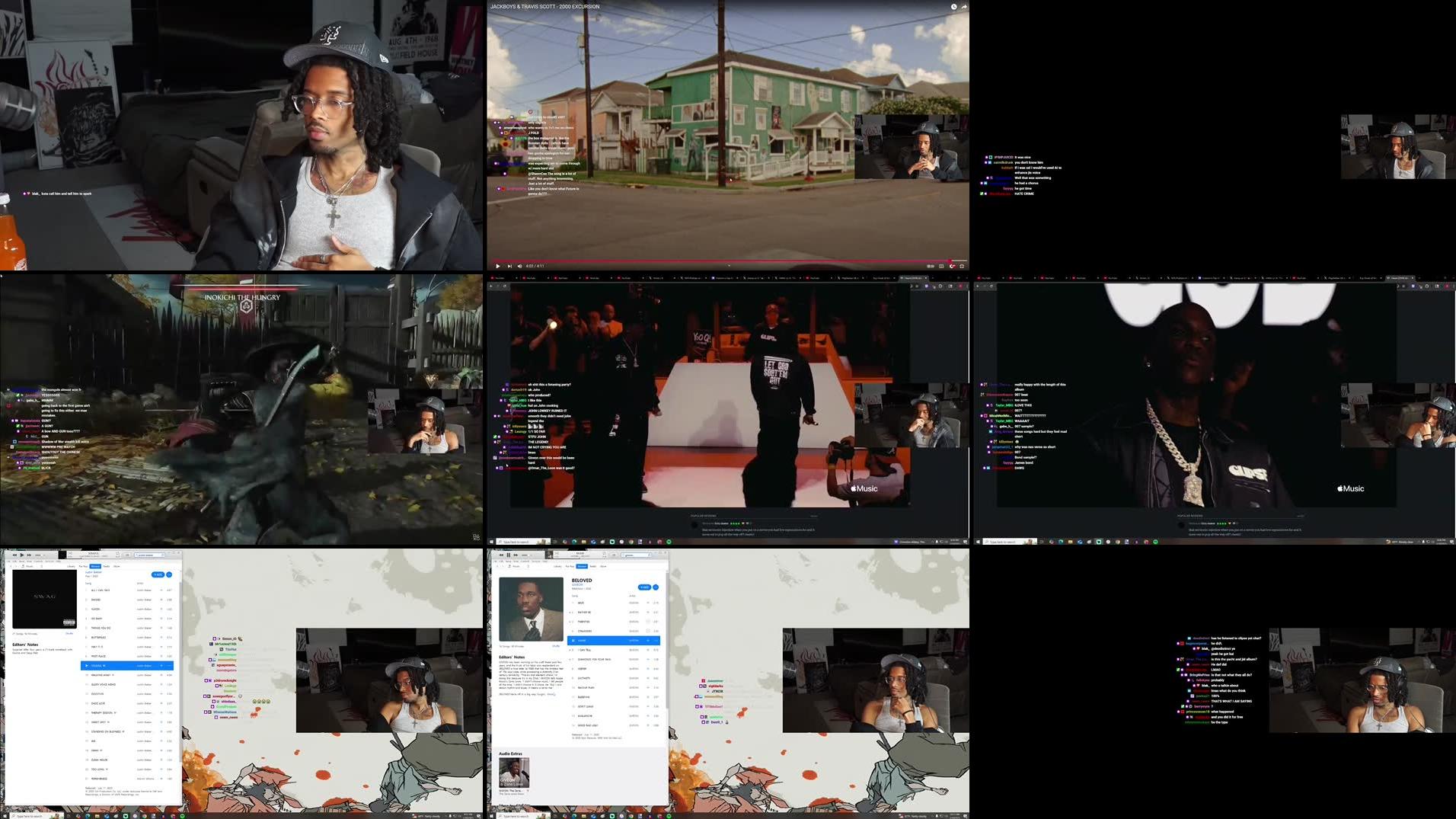Viewport: 1456px width, 819px height.
Task: Play the 2000 Excursion YouTube video
Action: coord(497,266)
